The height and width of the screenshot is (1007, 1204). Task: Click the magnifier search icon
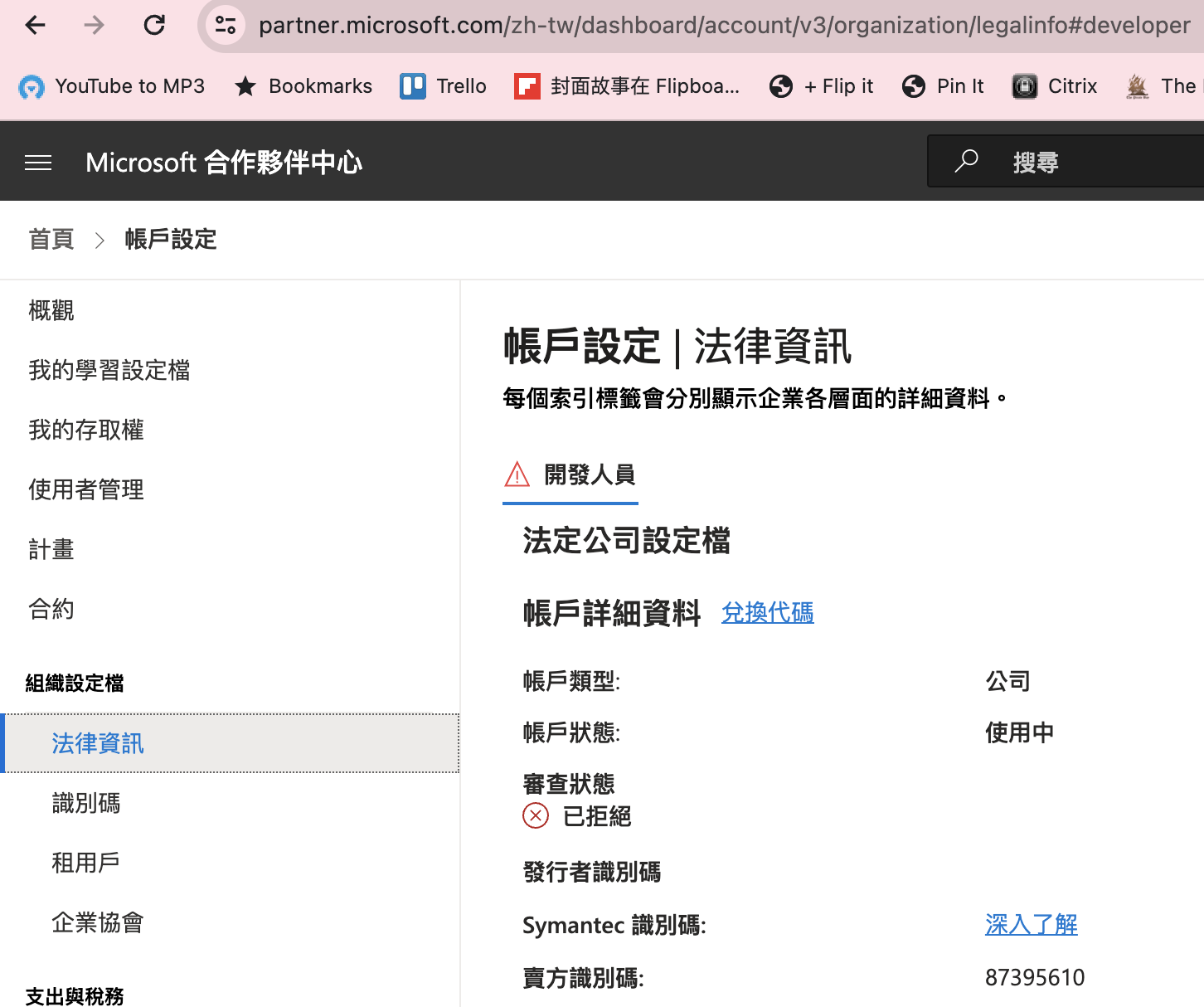[x=967, y=161]
